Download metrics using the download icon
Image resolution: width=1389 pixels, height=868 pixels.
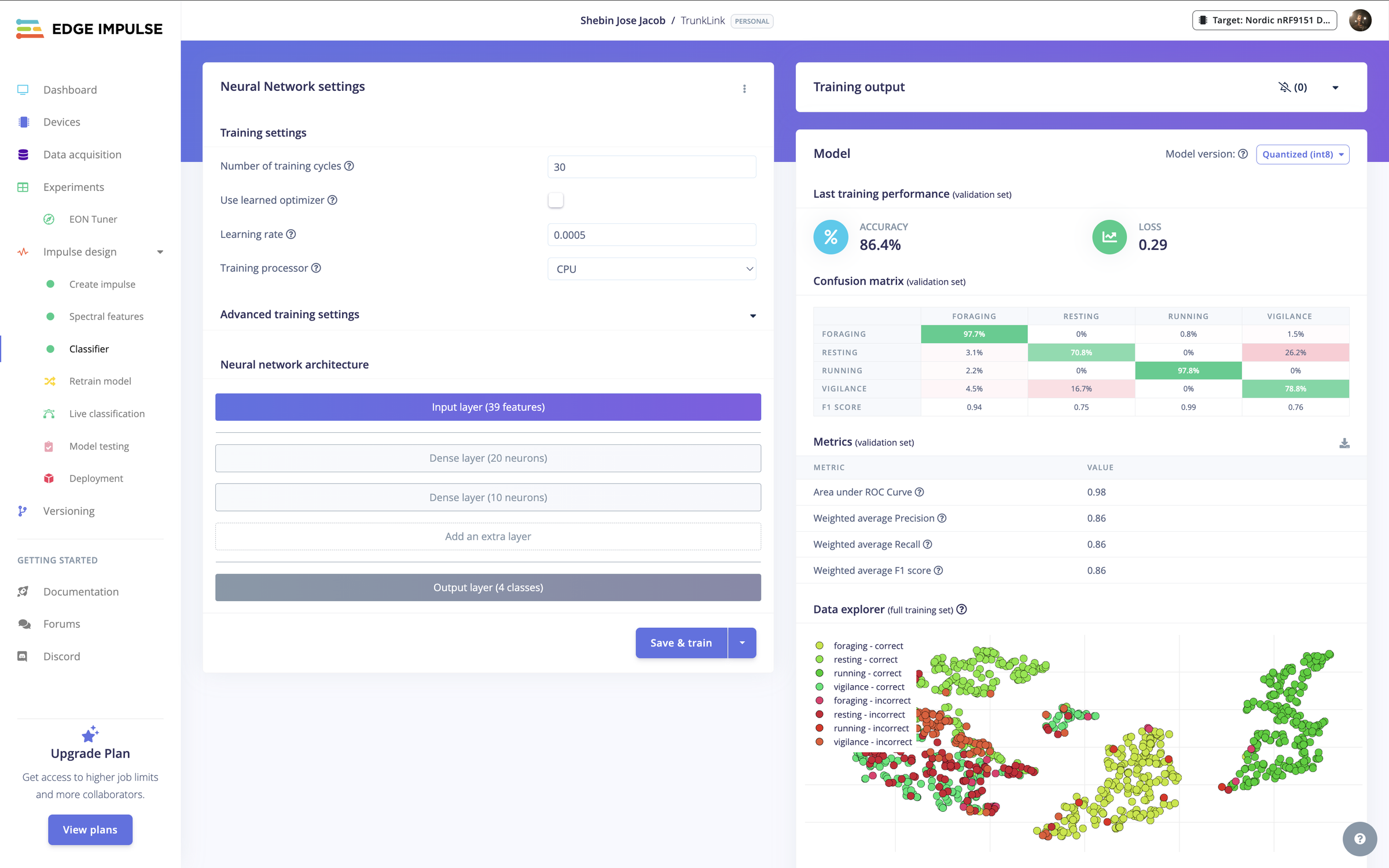[1344, 443]
